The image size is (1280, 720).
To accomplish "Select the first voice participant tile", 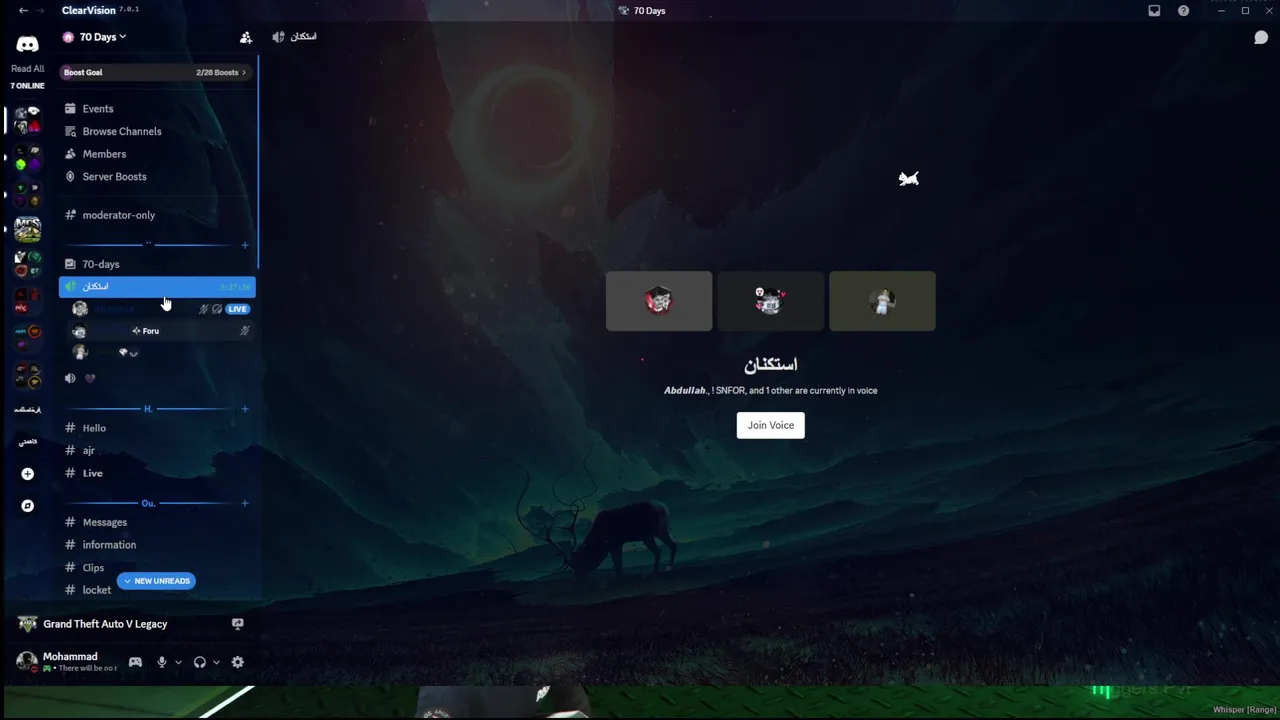I will (659, 301).
